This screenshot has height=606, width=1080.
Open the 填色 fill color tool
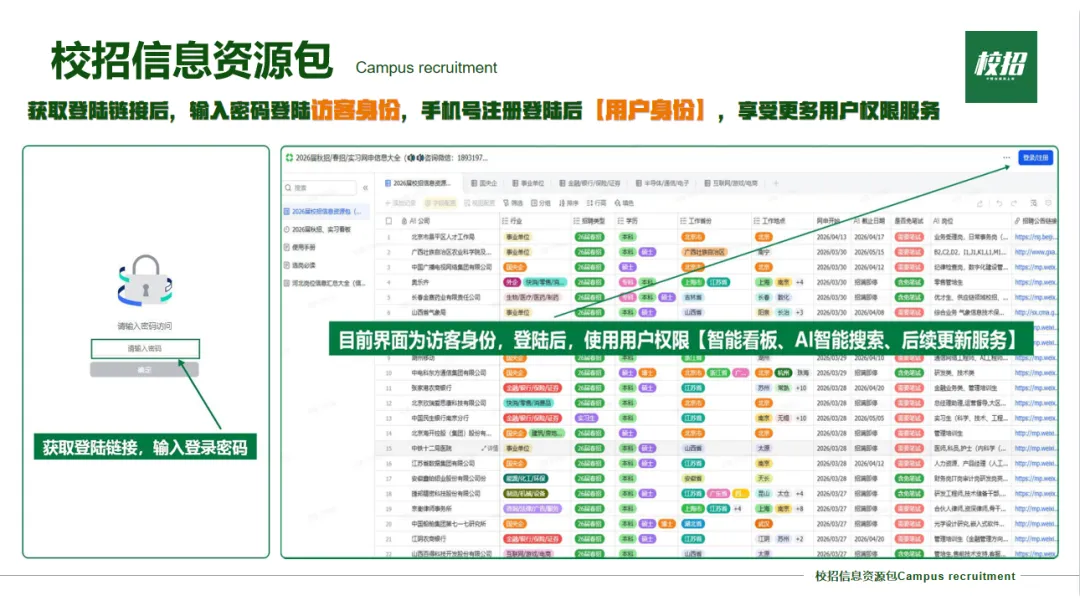(x=624, y=203)
